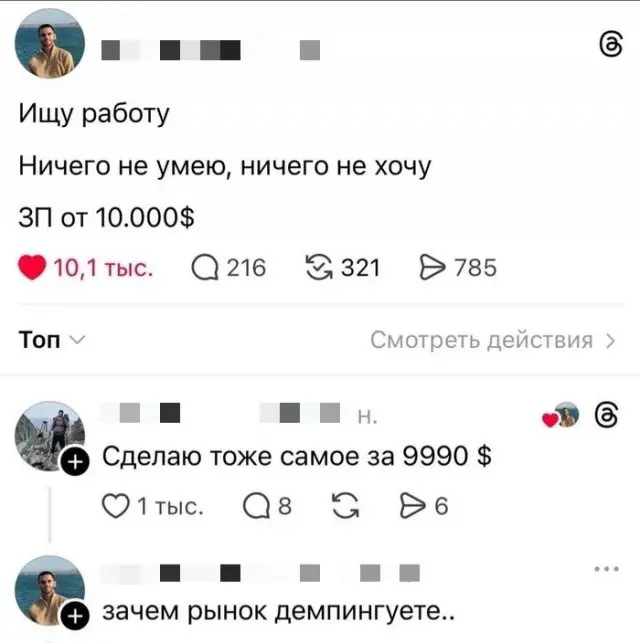Share the 9990 $ comment

(x=412, y=507)
